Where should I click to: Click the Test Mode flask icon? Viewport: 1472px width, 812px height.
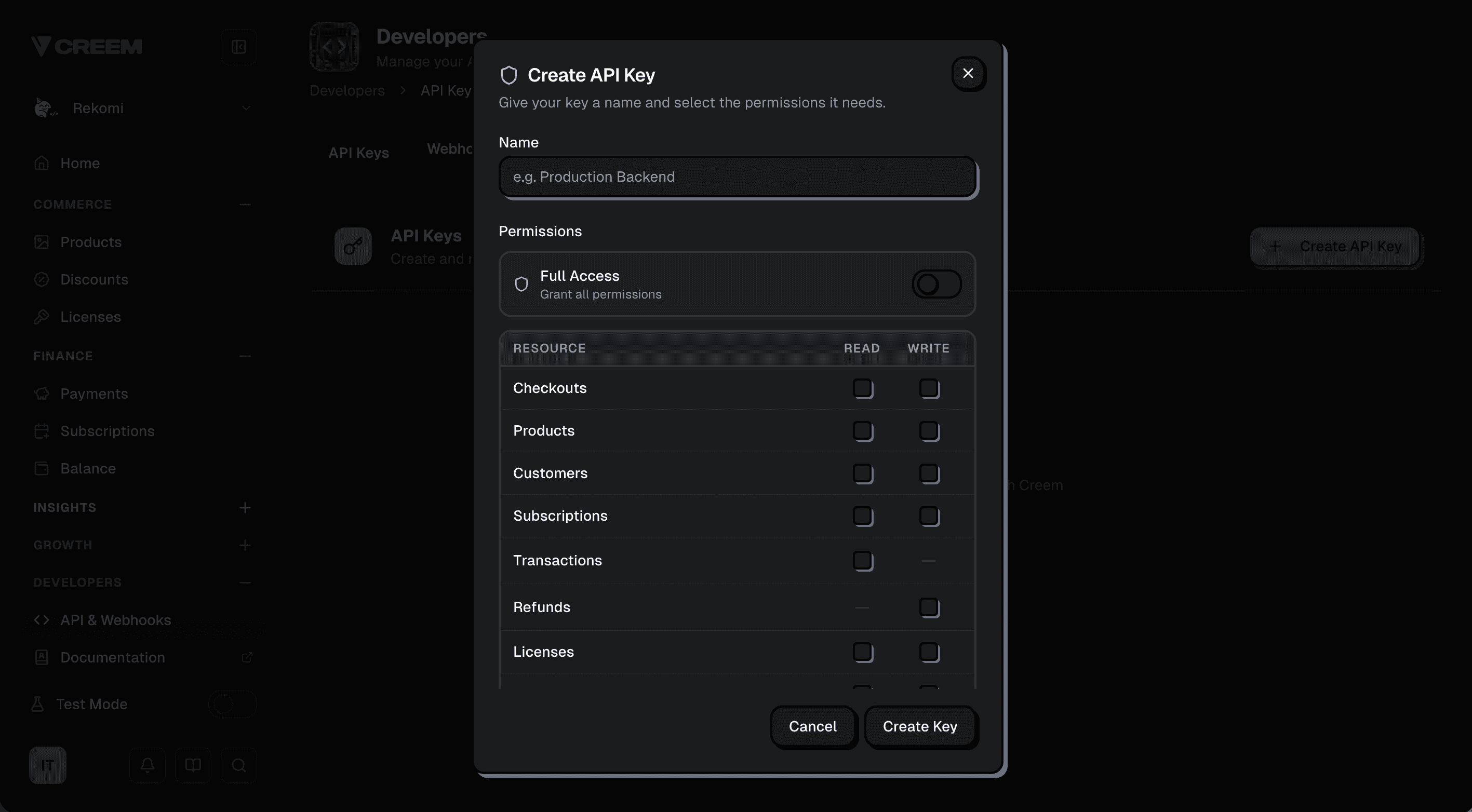point(38,704)
